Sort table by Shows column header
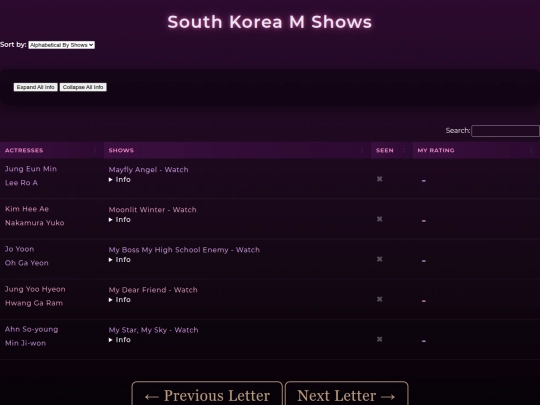This screenshot has height=405, width=540. pyautogui.click(x=237, y=150)
